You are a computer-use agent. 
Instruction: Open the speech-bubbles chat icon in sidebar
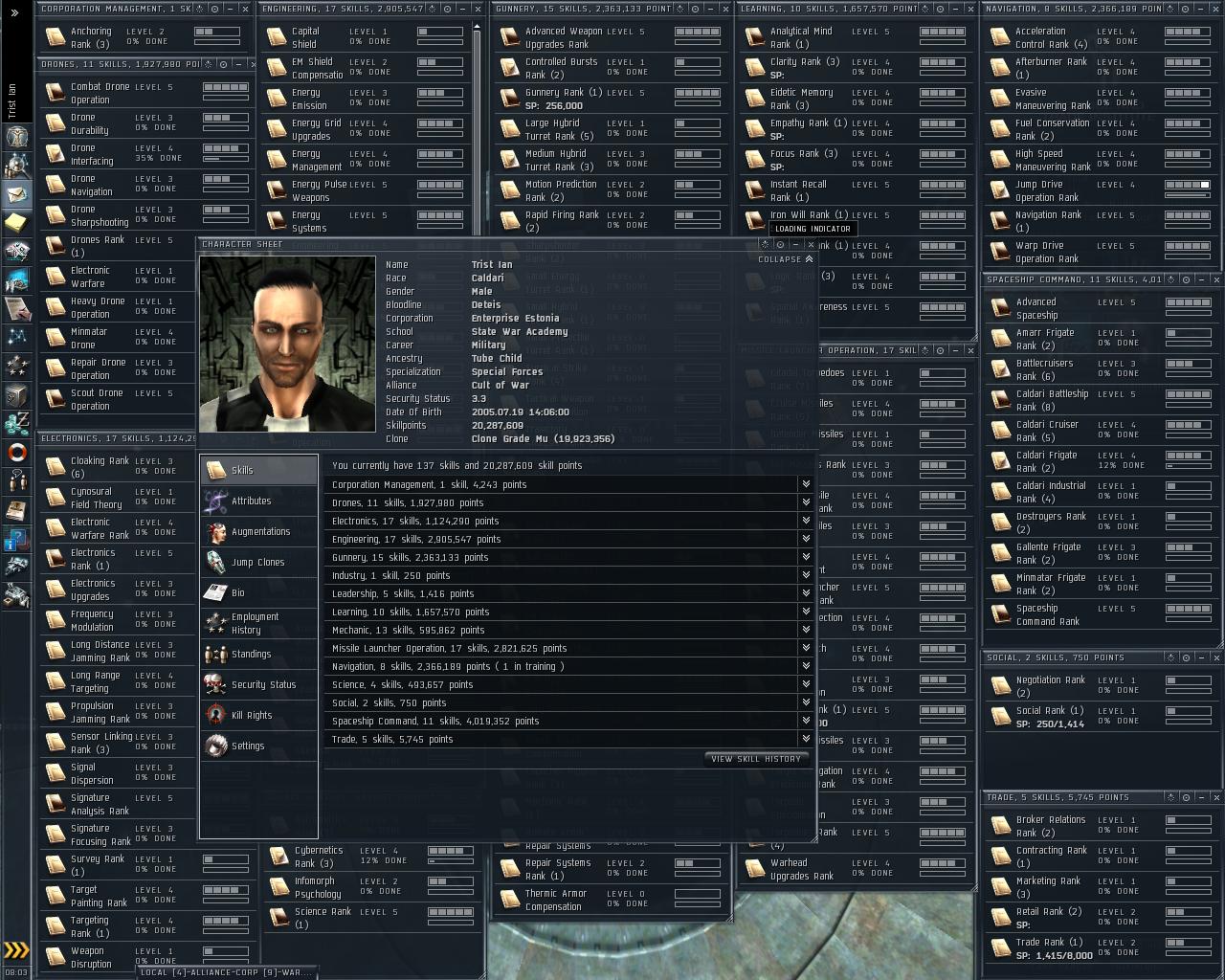16,479
